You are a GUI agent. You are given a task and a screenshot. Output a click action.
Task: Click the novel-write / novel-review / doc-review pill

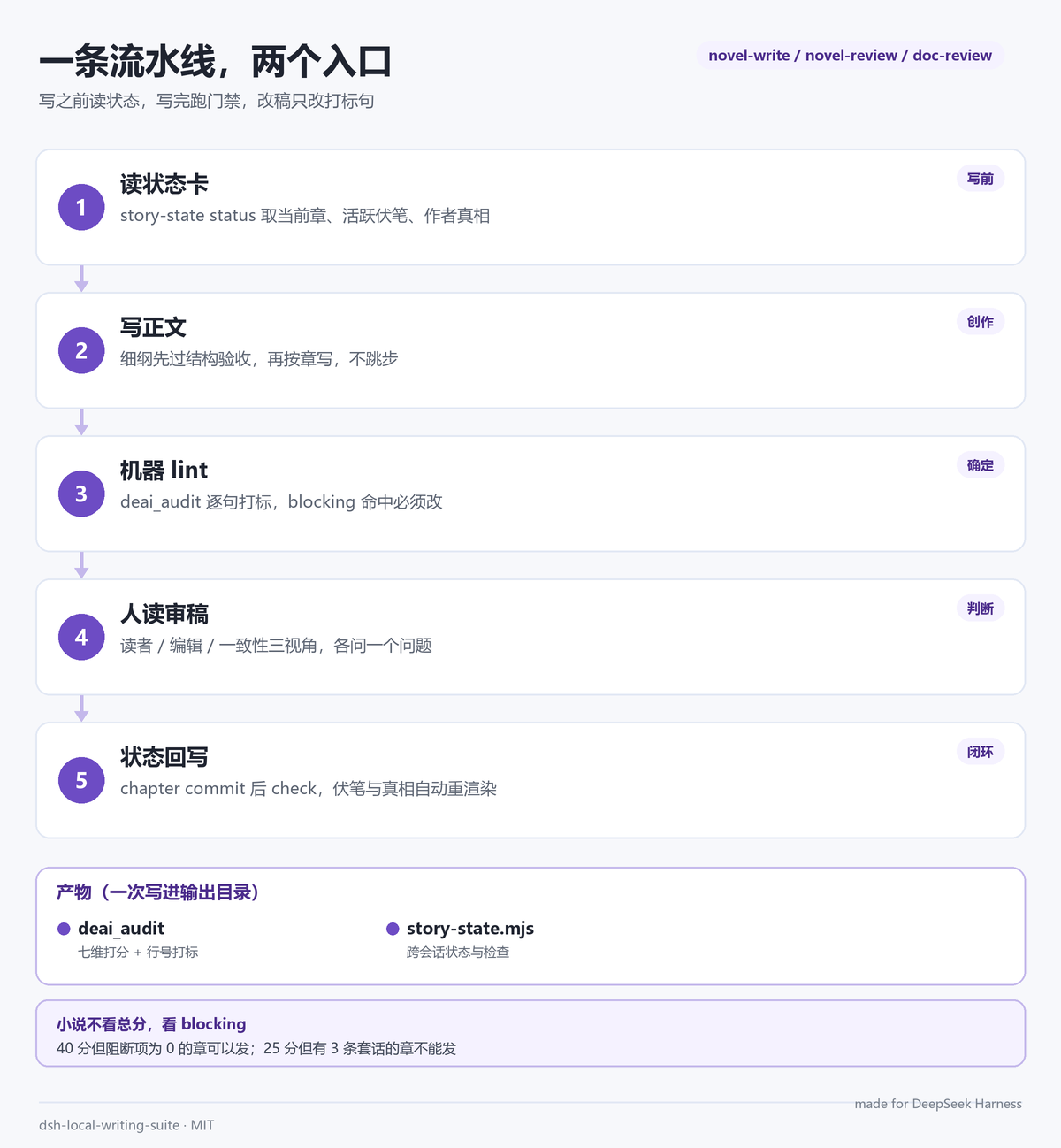[850, 55]
